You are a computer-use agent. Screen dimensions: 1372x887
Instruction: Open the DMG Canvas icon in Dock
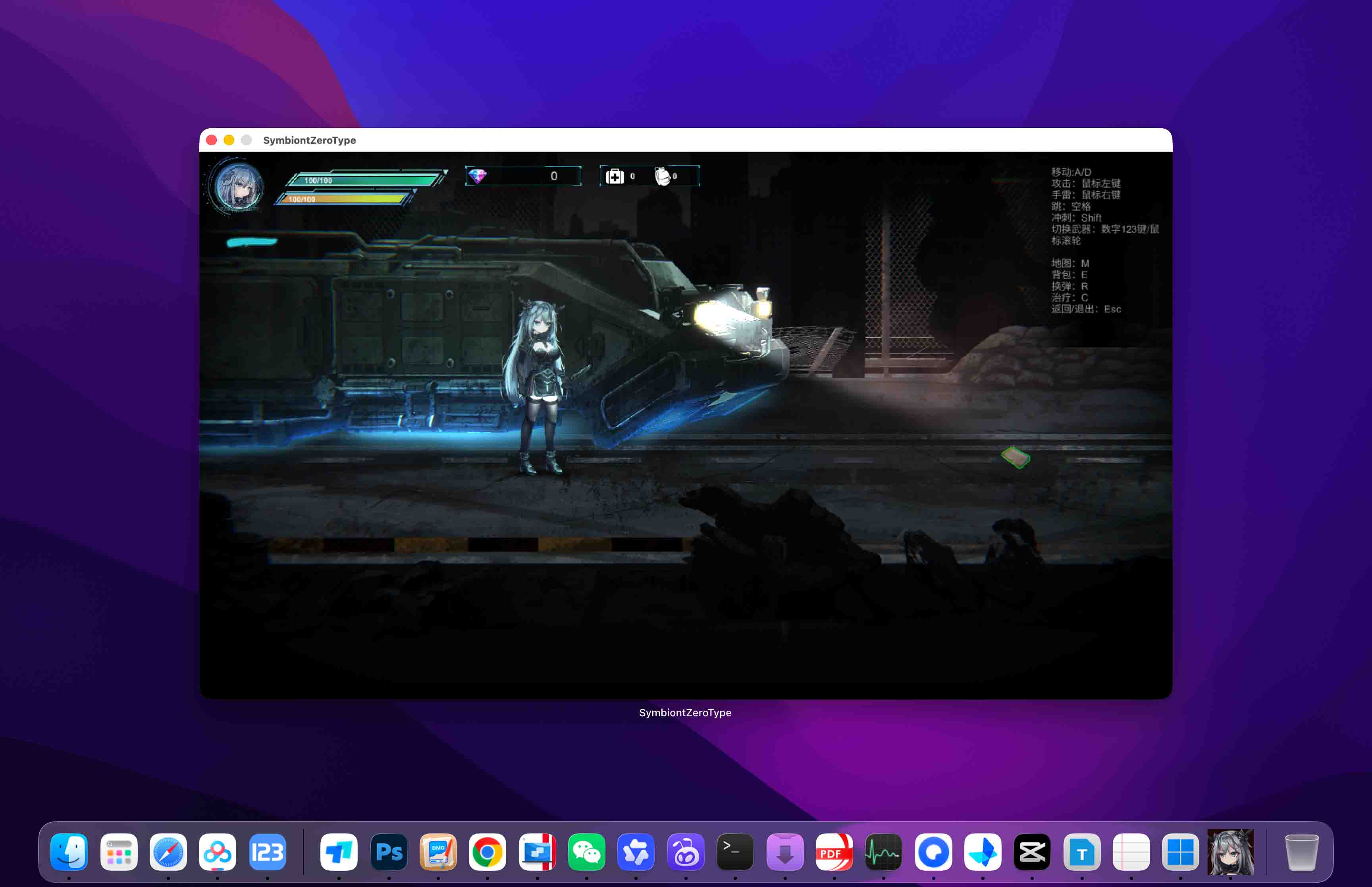click(438, 852)
